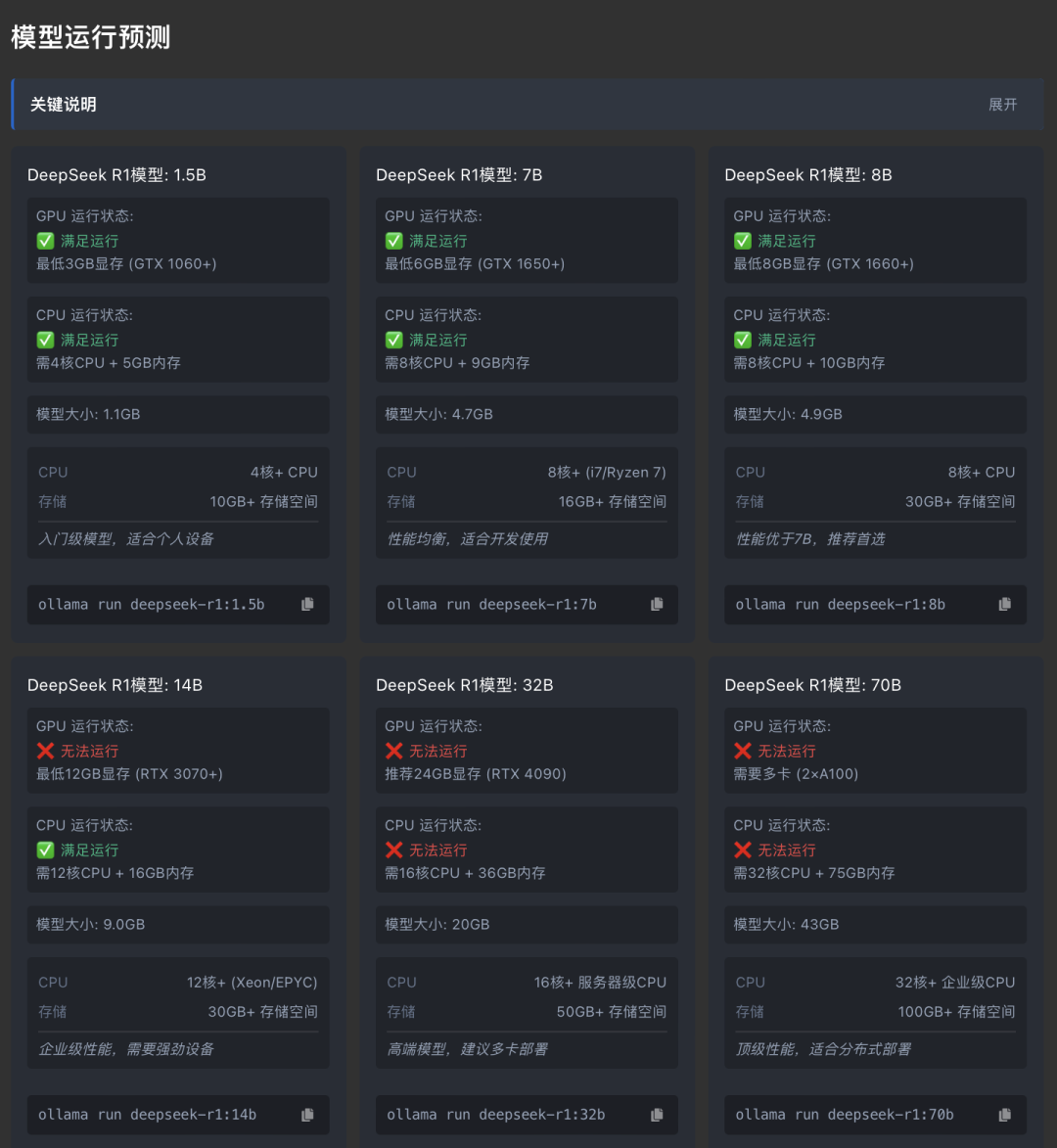Click the 'DeepSeek R1模型: 32B' card title
This screenshot has height=1148, width=1057.
pos(465,685)
